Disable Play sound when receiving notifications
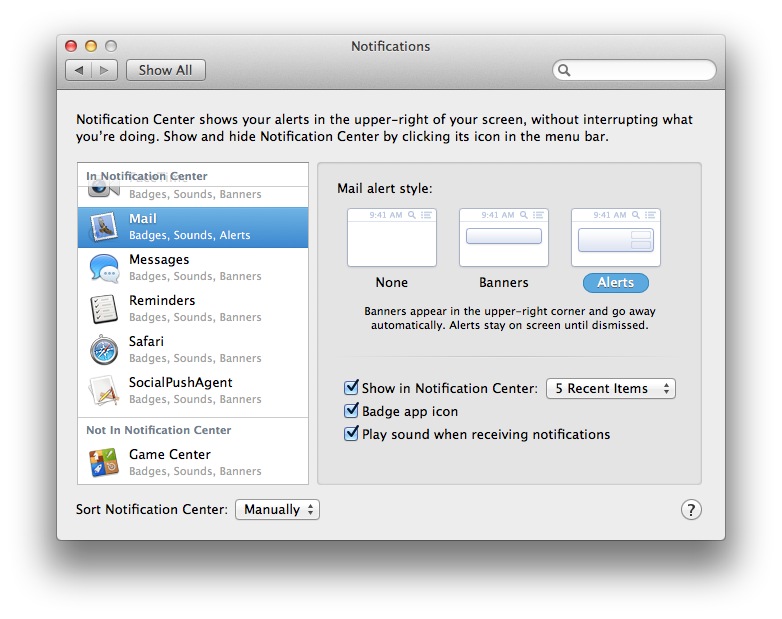This screenshot has width=782, height=619. [351, 433]
